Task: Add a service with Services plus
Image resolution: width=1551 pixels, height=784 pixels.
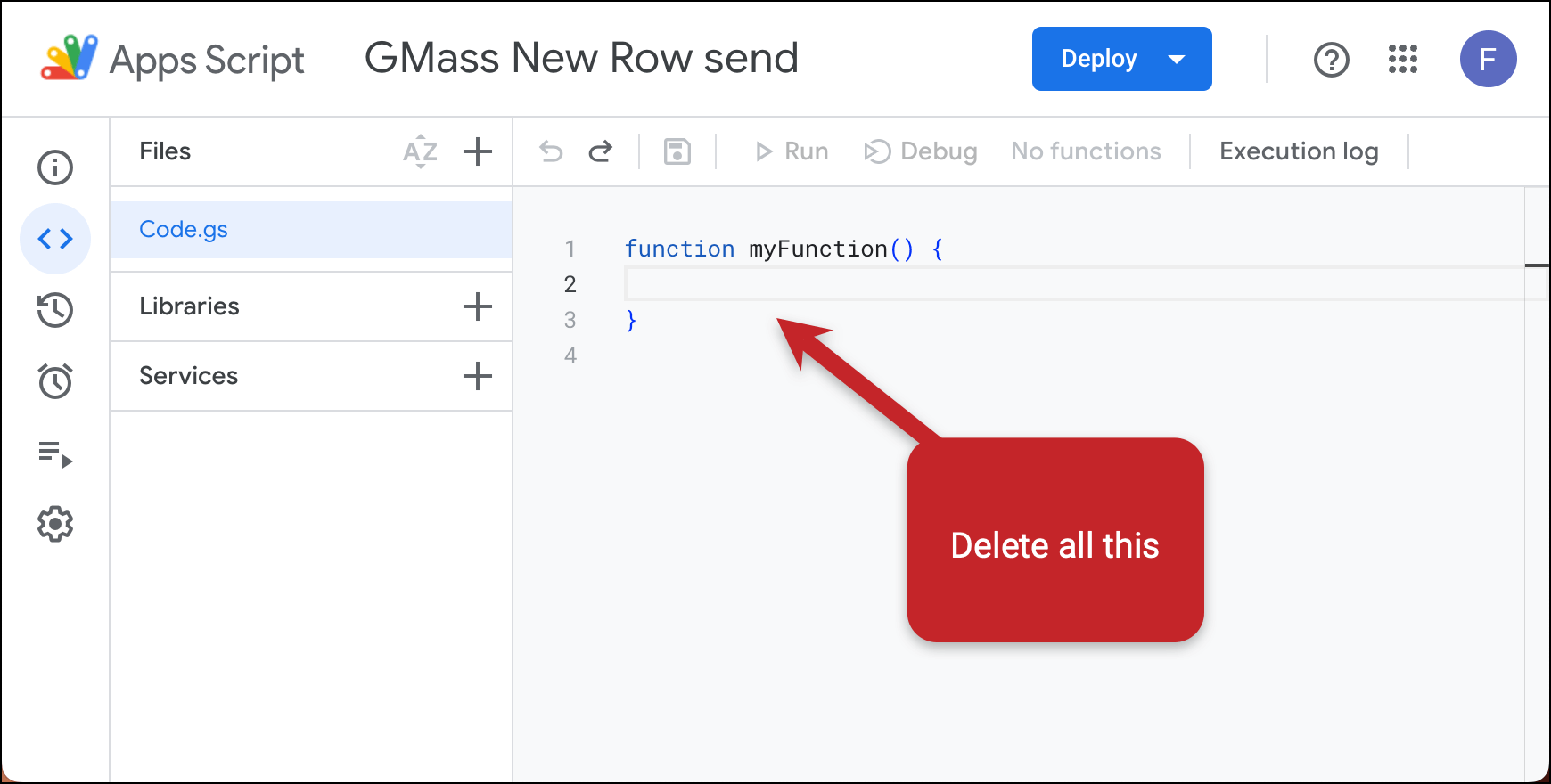Action: coord(478,376)
